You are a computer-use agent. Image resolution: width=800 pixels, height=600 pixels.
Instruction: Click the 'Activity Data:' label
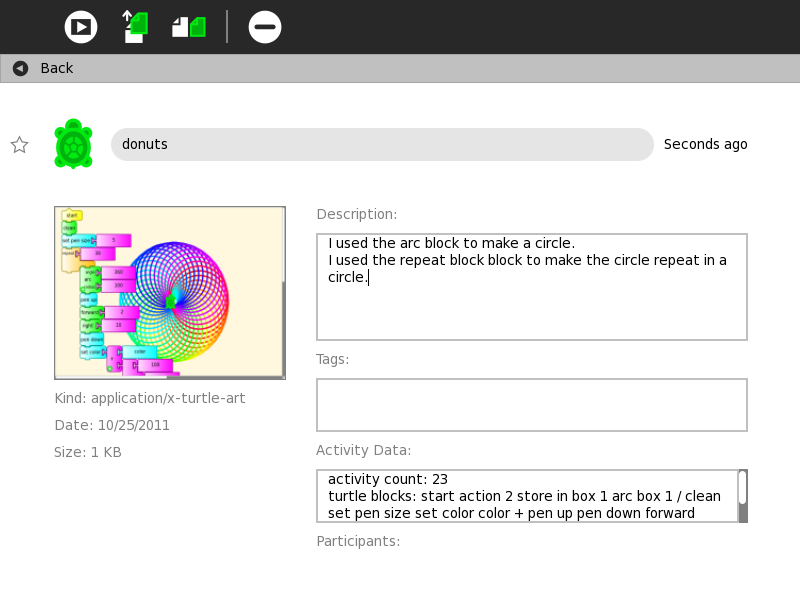[364, 450]
